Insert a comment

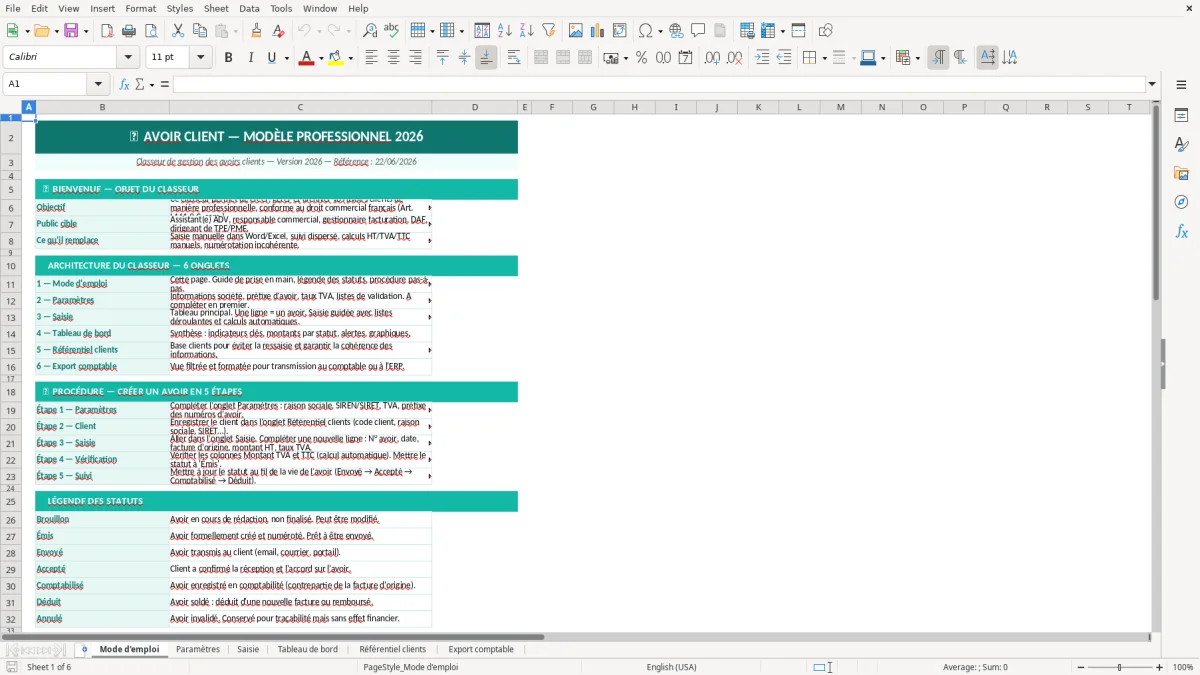point(698,31)
